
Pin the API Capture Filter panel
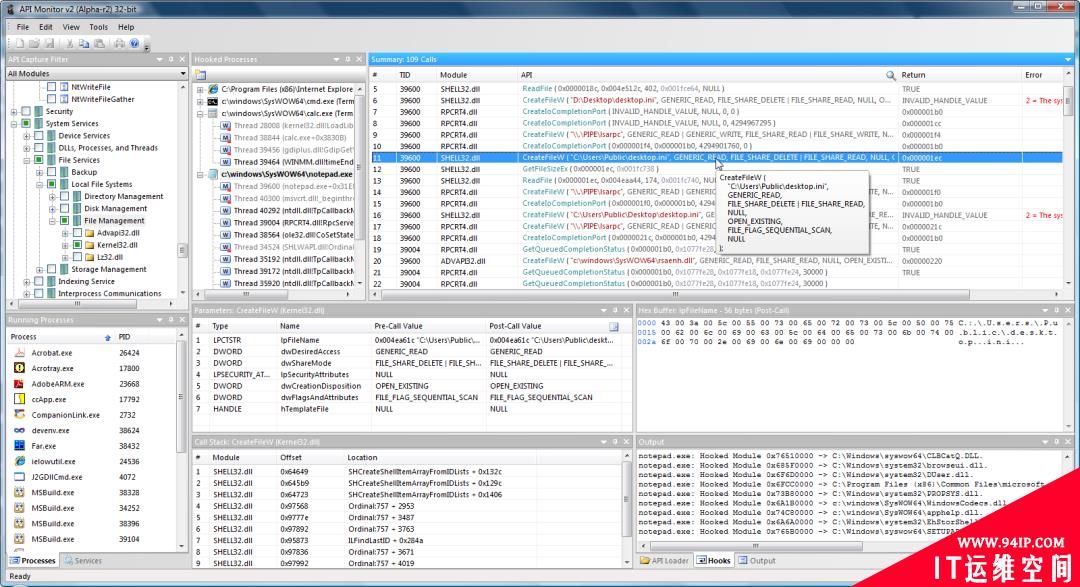pos(172,59)
